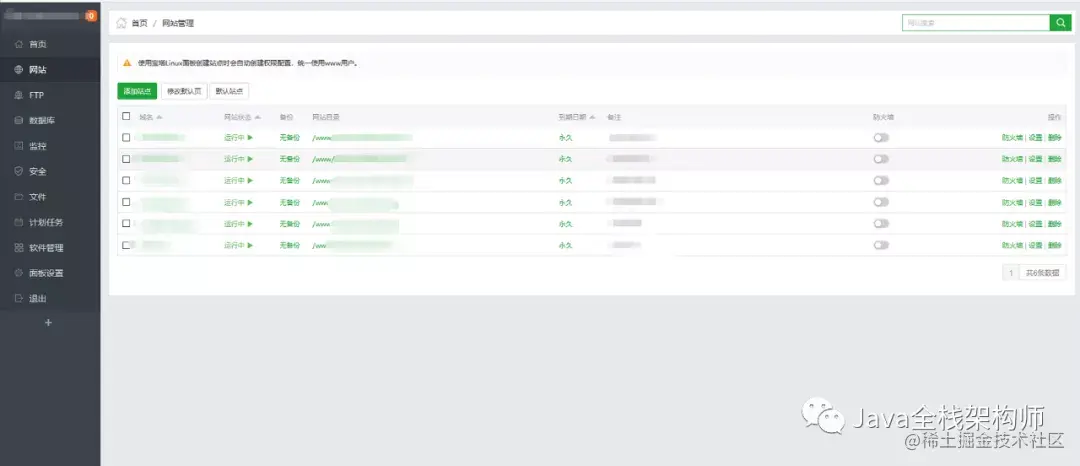
Task: Tick the checkbox of the second site row
Action: [x=126, y=159]
